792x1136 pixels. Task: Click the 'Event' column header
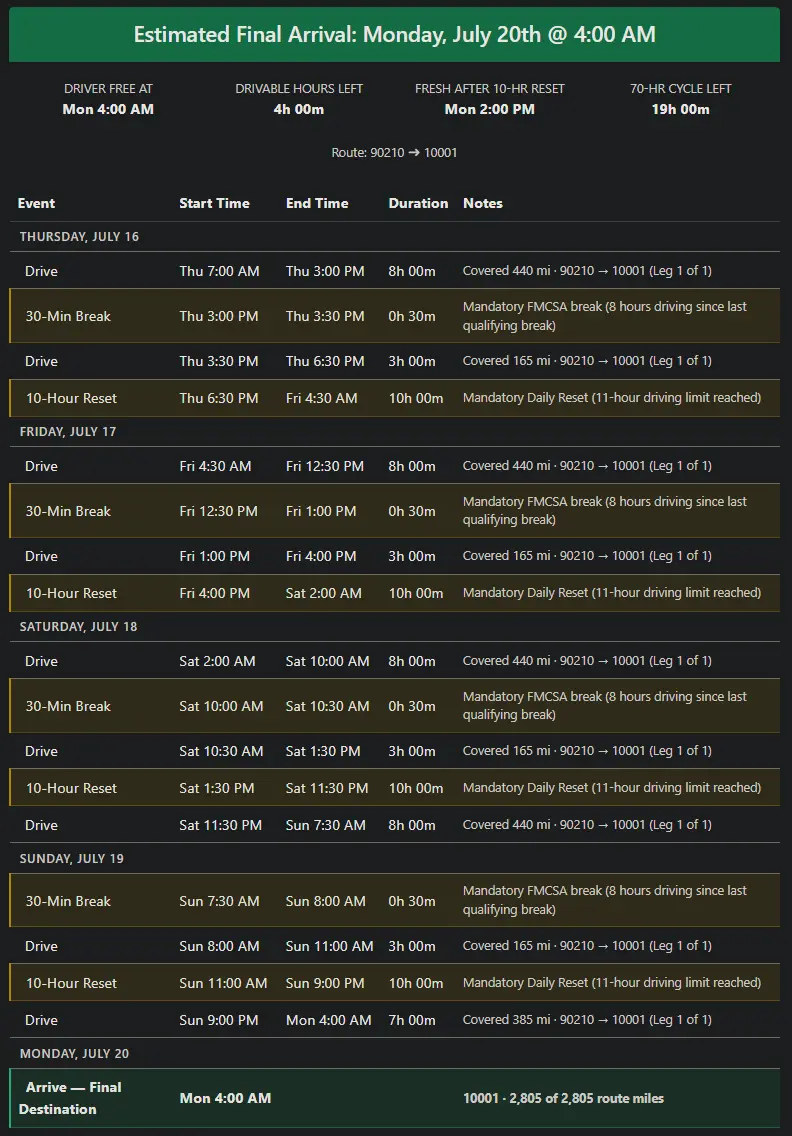(36, 204)
